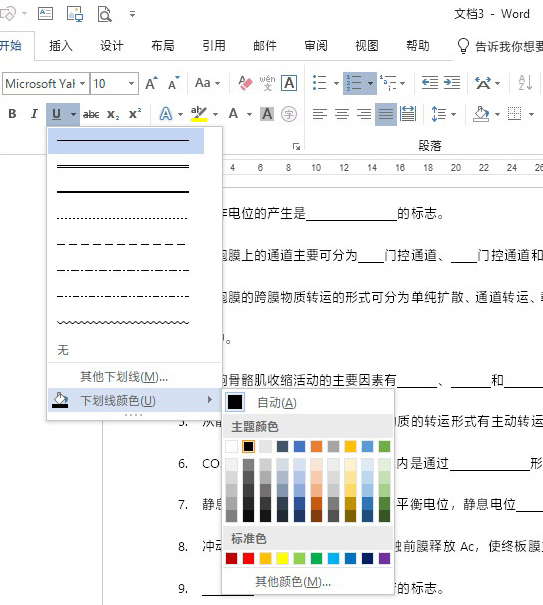Expand the Underline style dropdown arrow
Viewport: 543px width, 605px height.
click(73, 114)
